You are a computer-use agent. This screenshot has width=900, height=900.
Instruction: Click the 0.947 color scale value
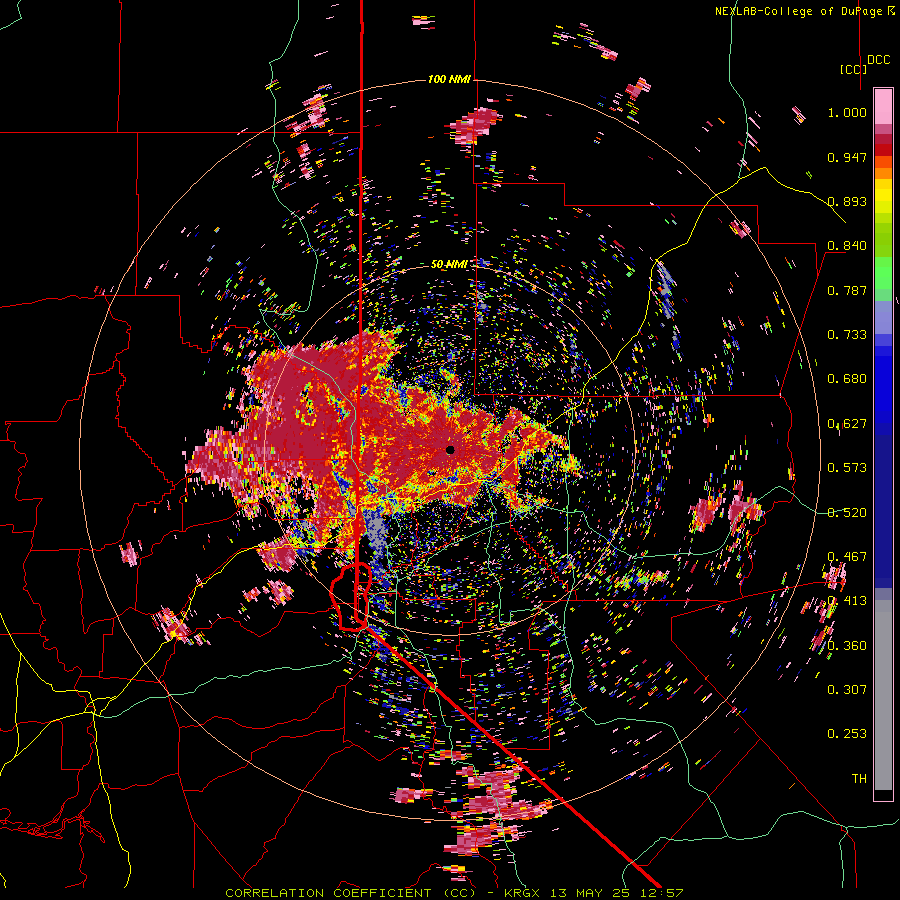847,157
